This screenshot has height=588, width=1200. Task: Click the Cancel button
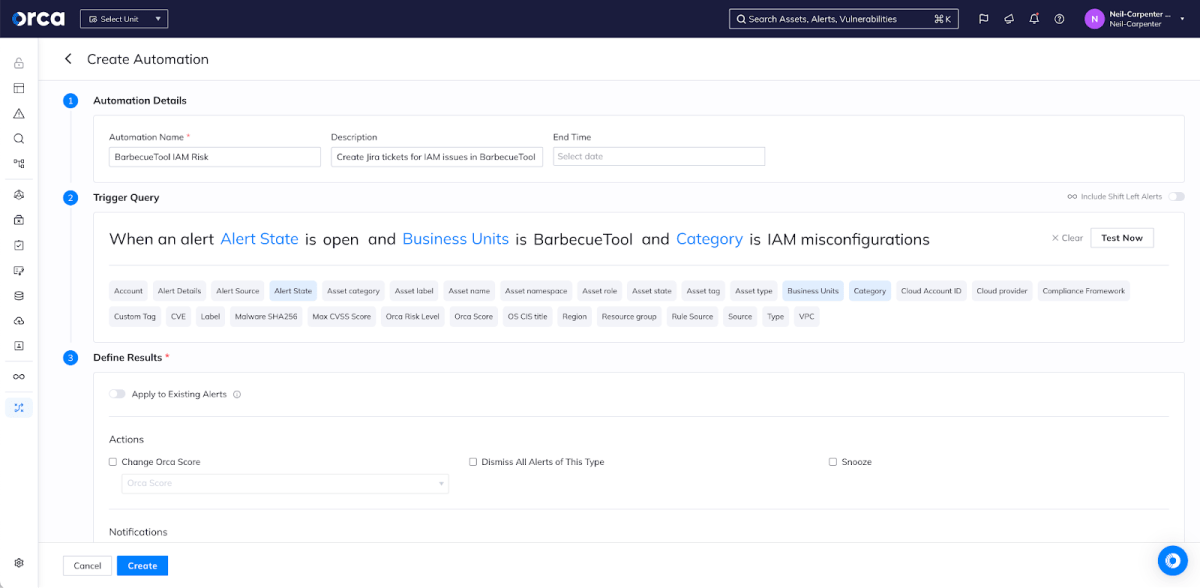tap(87, 566)
